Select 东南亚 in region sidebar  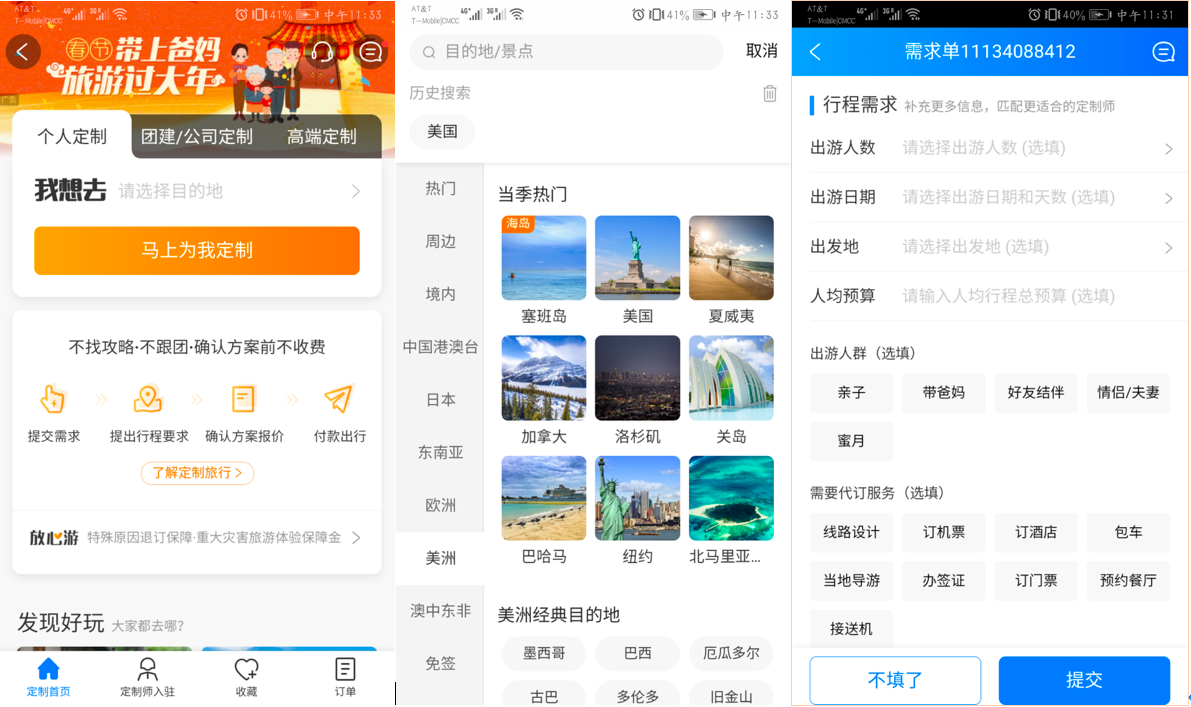[440, 453]
